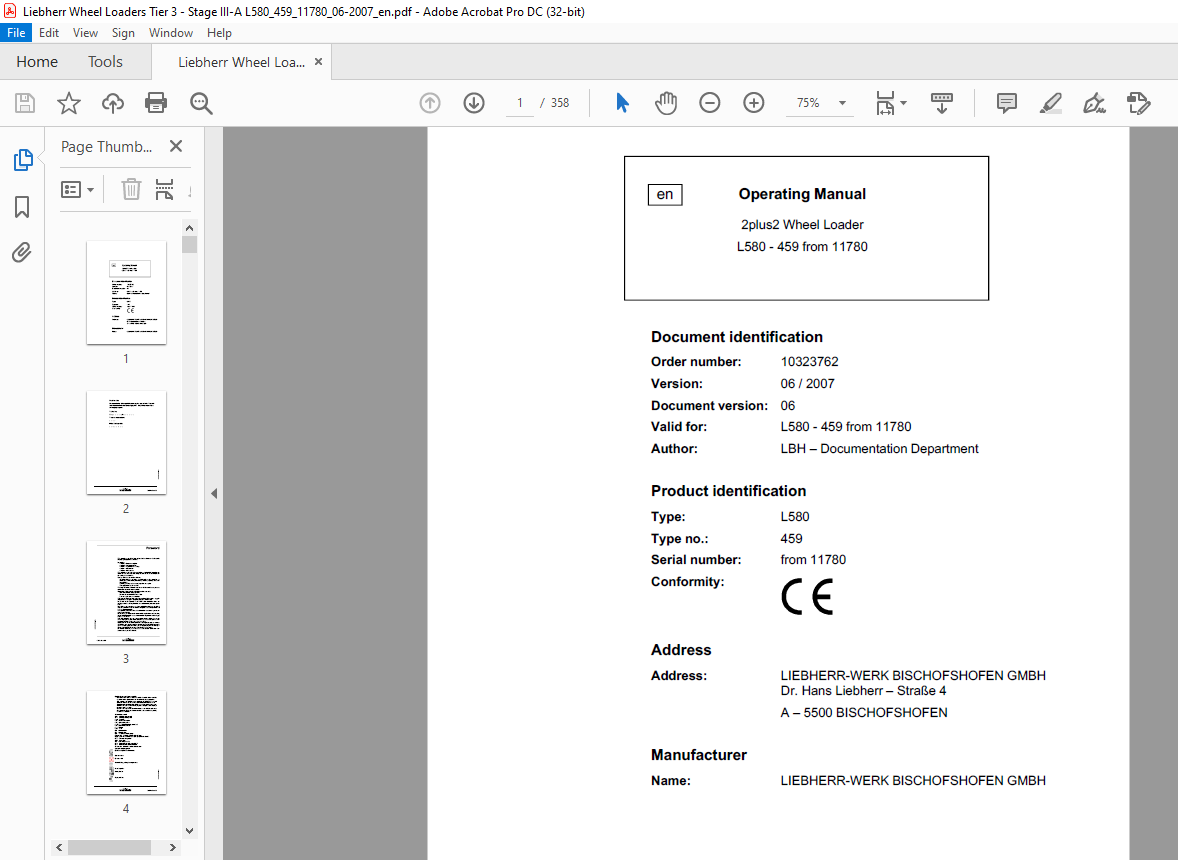
Task: Open the Sign menu
Action: pyautogui.click(x=123, y=32)
